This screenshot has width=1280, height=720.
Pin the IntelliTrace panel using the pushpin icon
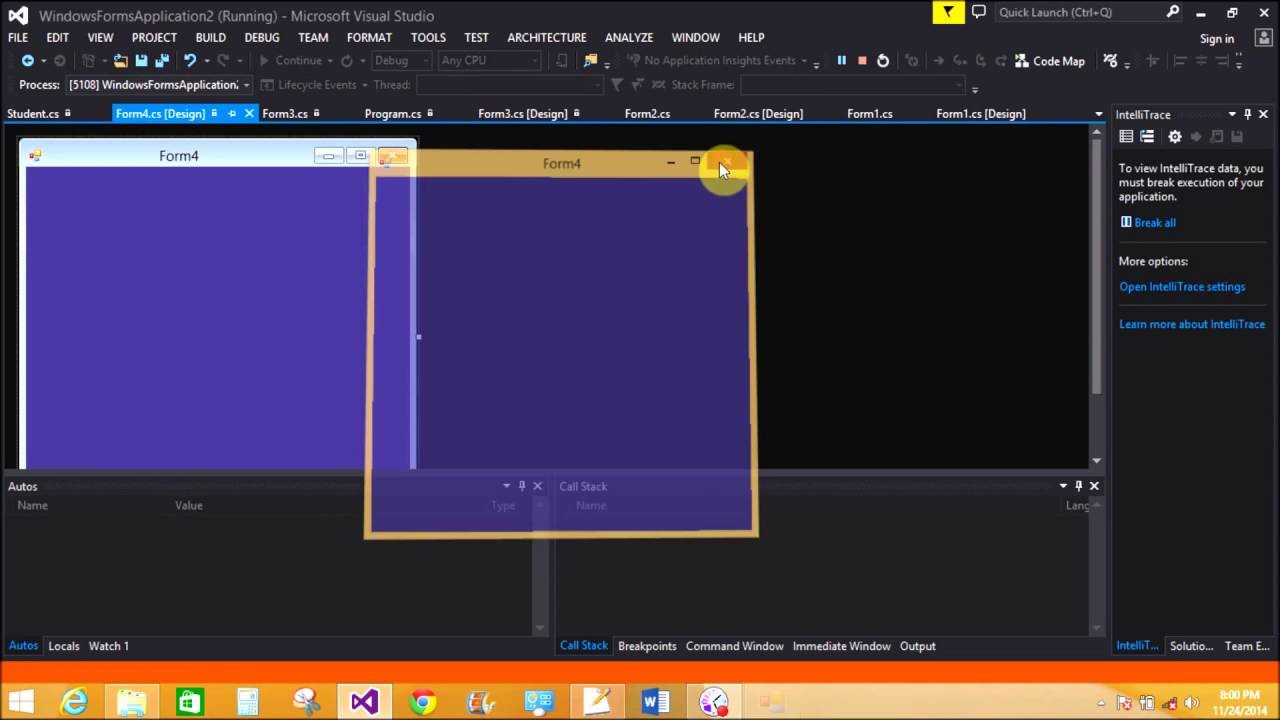[1247, 114]
